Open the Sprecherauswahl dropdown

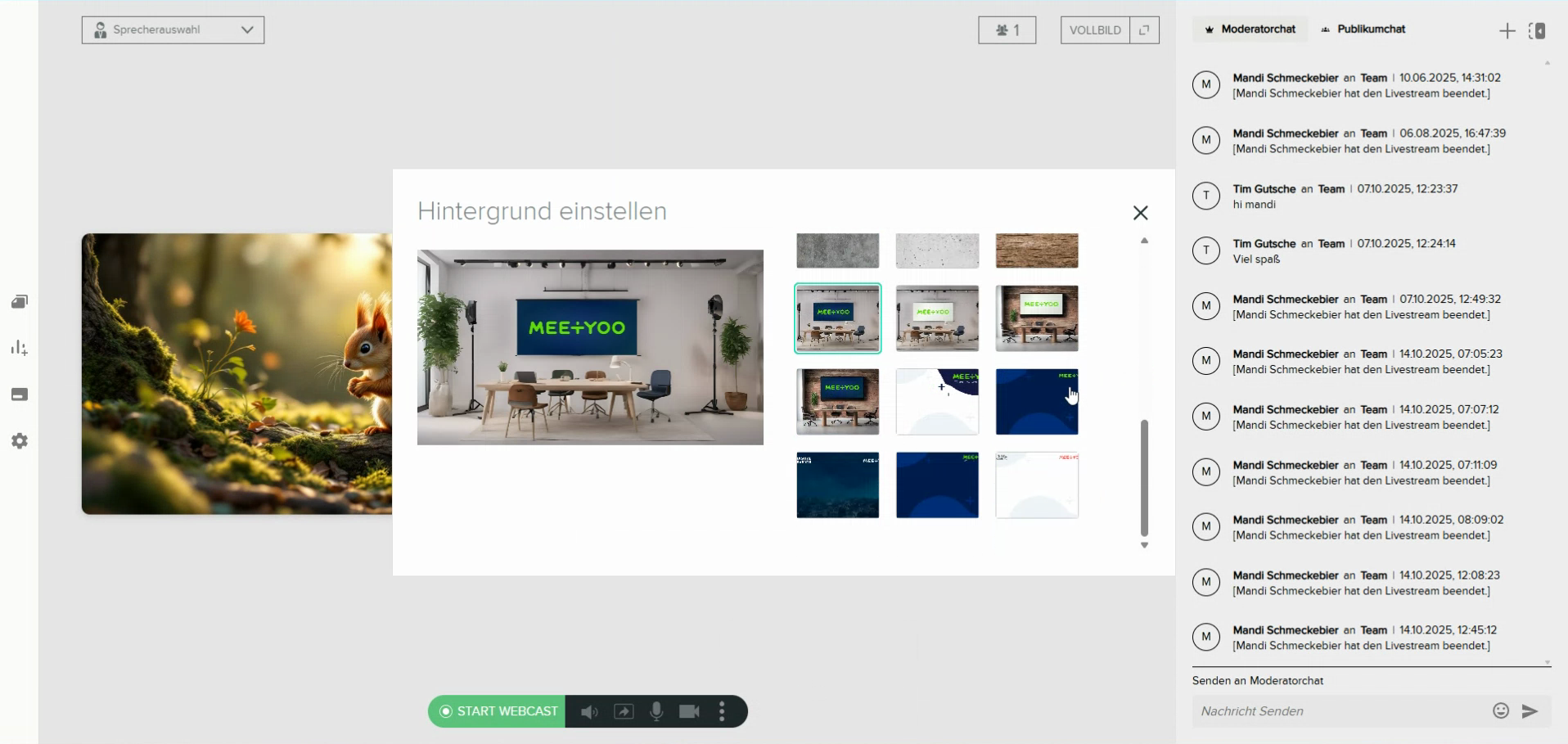[173, 30]
